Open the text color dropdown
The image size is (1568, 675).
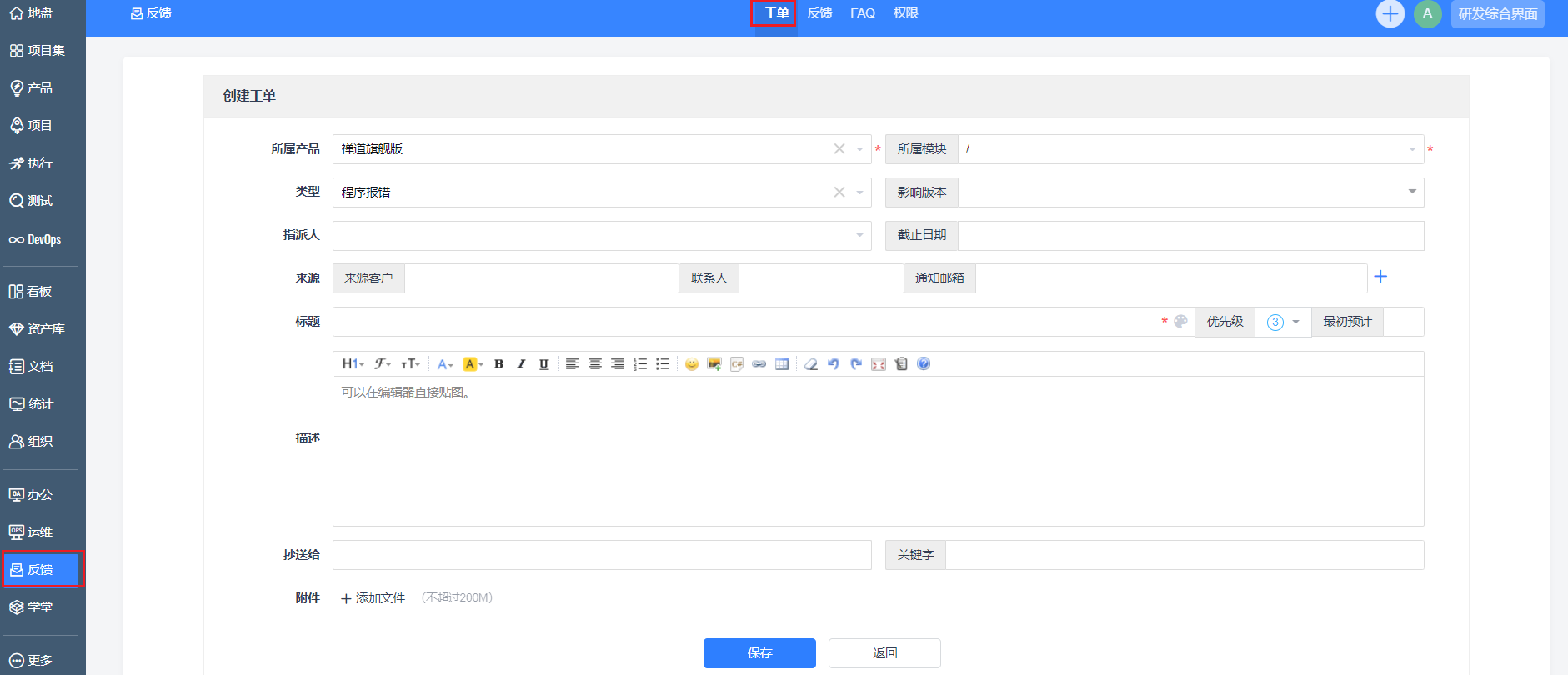point(445,364)
